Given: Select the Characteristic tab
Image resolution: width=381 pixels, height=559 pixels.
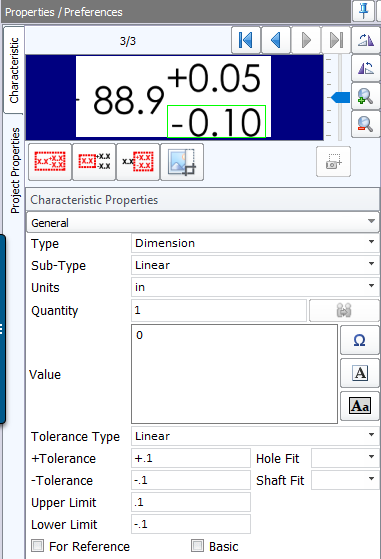Looking at the screenshot, I should [x=14, y=70].
